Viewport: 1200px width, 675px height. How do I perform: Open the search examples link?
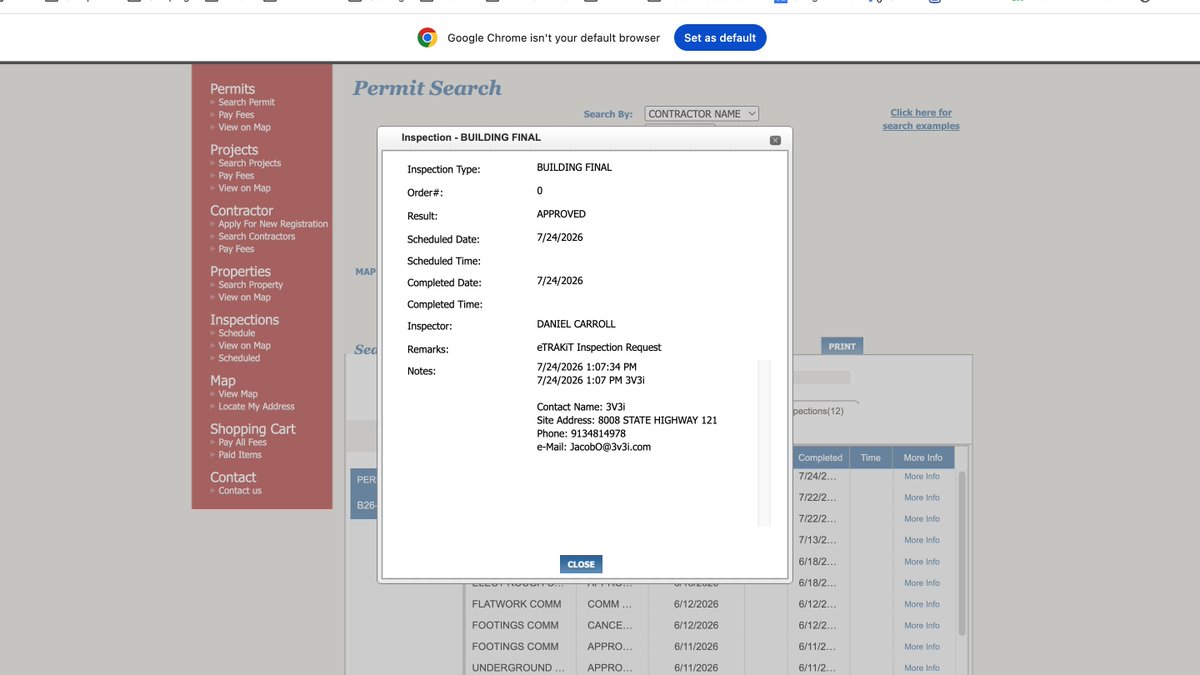(x=921, y=119)
